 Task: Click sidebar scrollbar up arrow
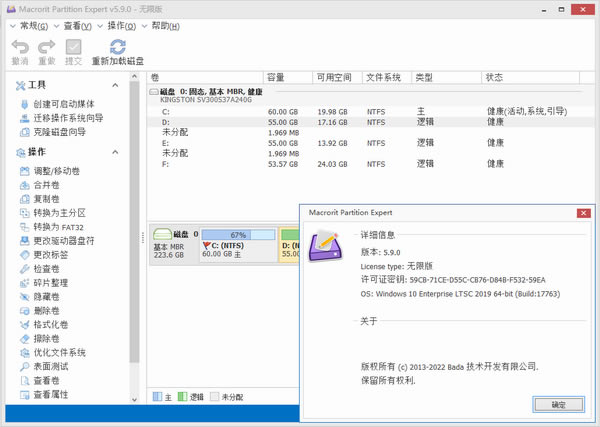pos(134,77)
